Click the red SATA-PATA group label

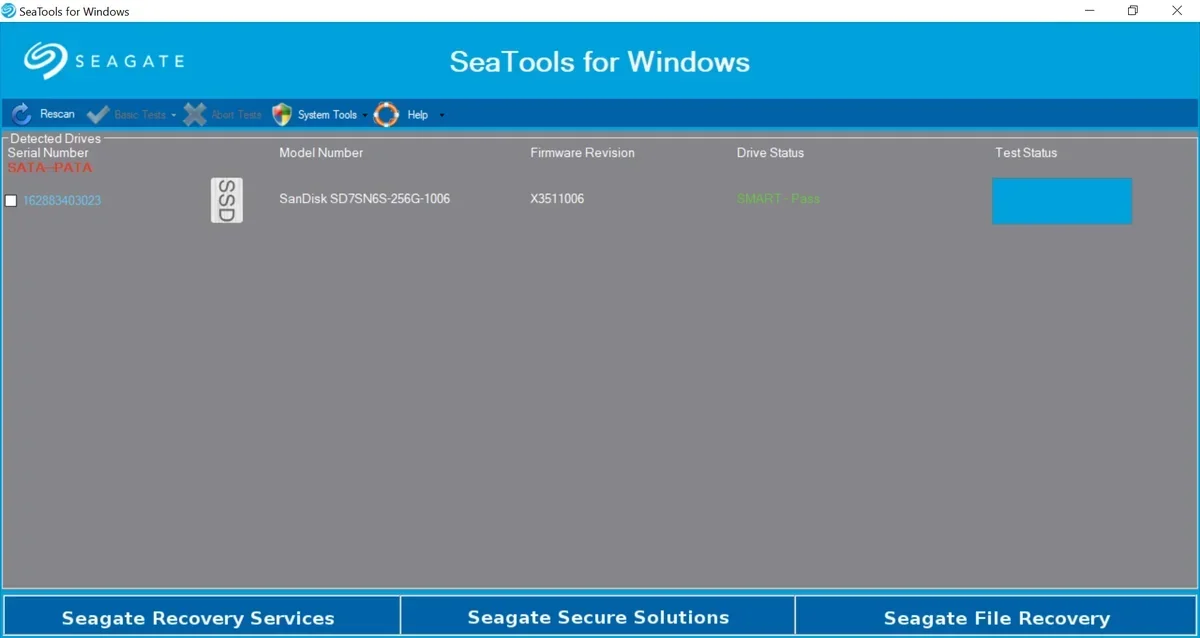tap(50, 167)
